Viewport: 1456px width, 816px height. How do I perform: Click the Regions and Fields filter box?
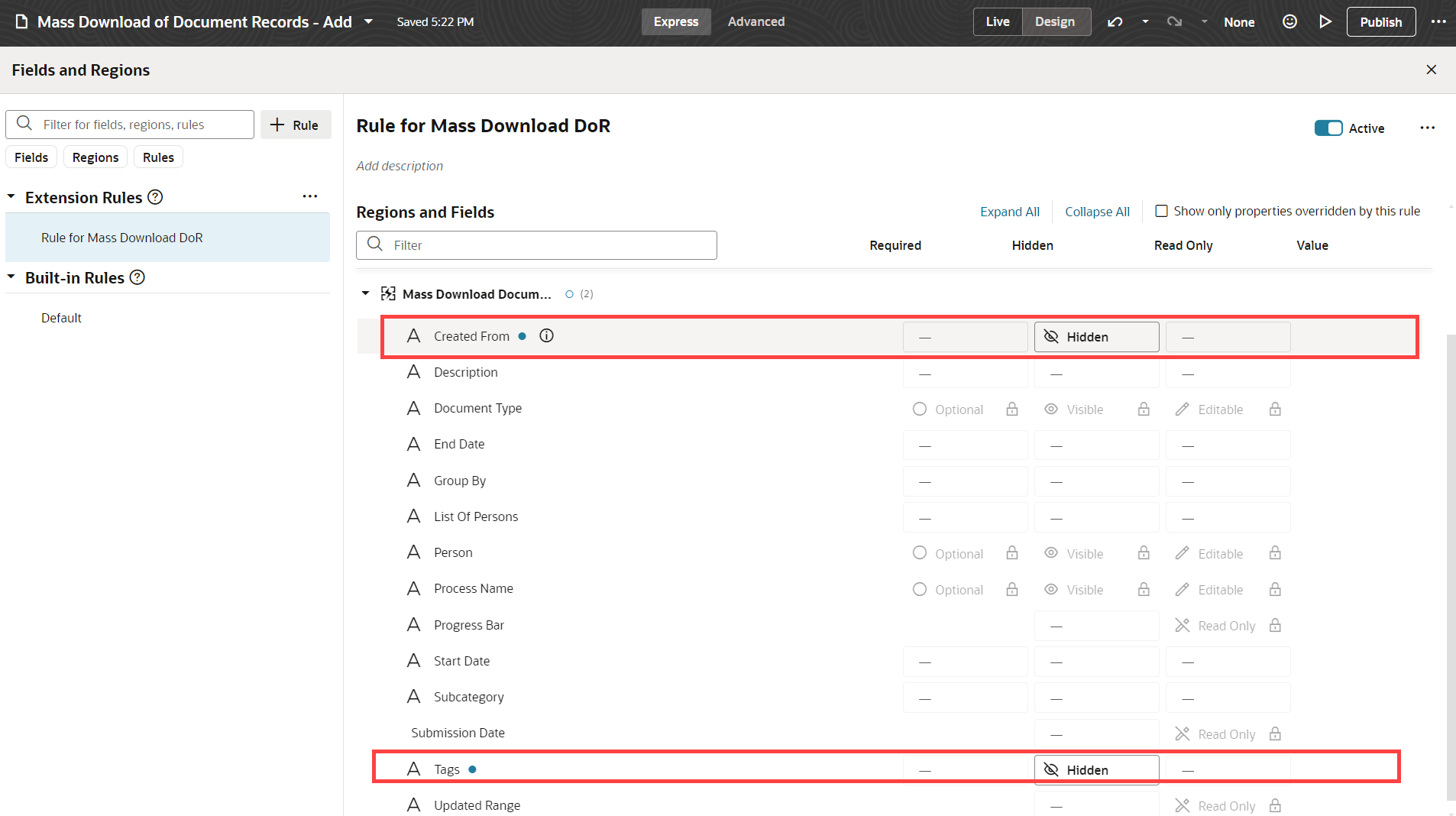coord(536,245)
